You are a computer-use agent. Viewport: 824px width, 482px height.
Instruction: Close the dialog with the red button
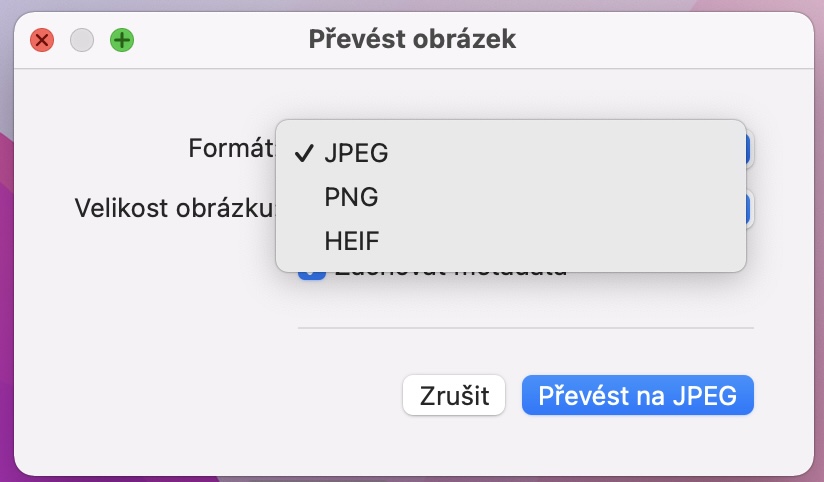click(42, 40)
